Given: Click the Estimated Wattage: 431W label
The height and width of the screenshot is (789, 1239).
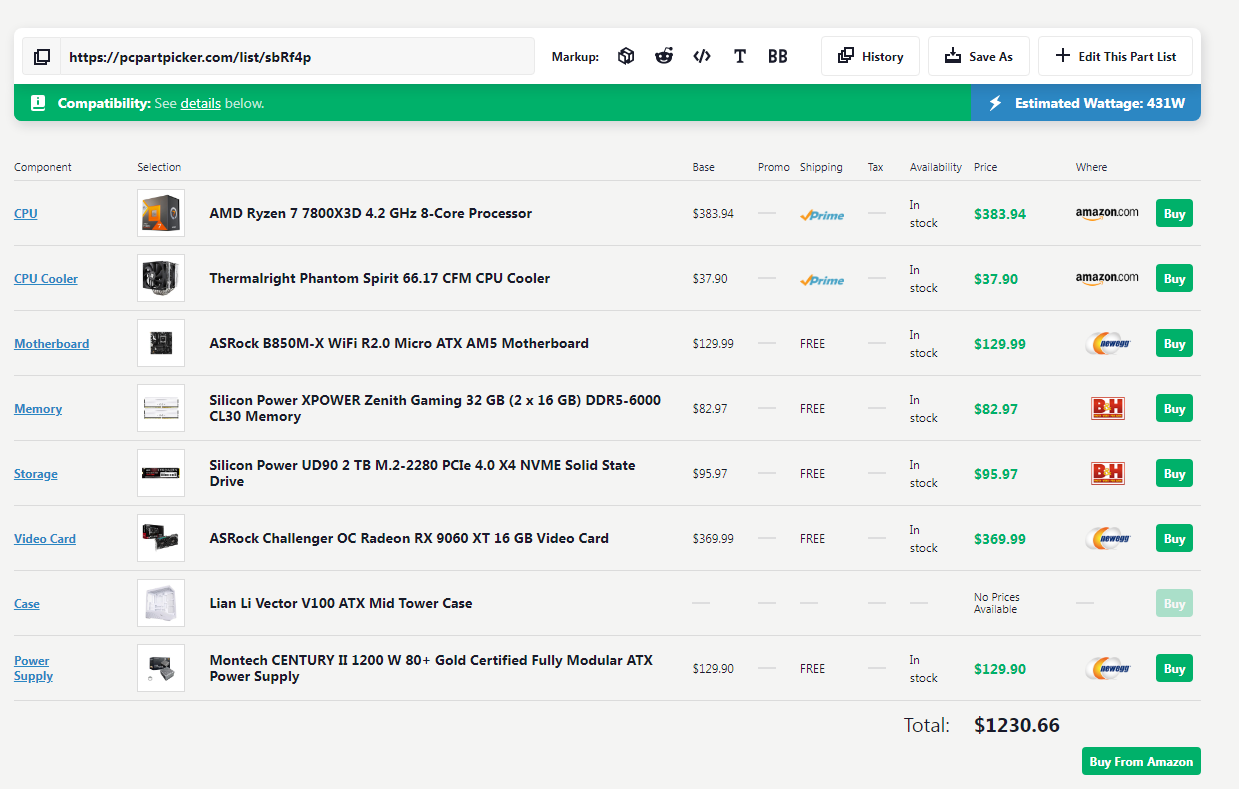Looking at the screenshot, I should 1100,103.
